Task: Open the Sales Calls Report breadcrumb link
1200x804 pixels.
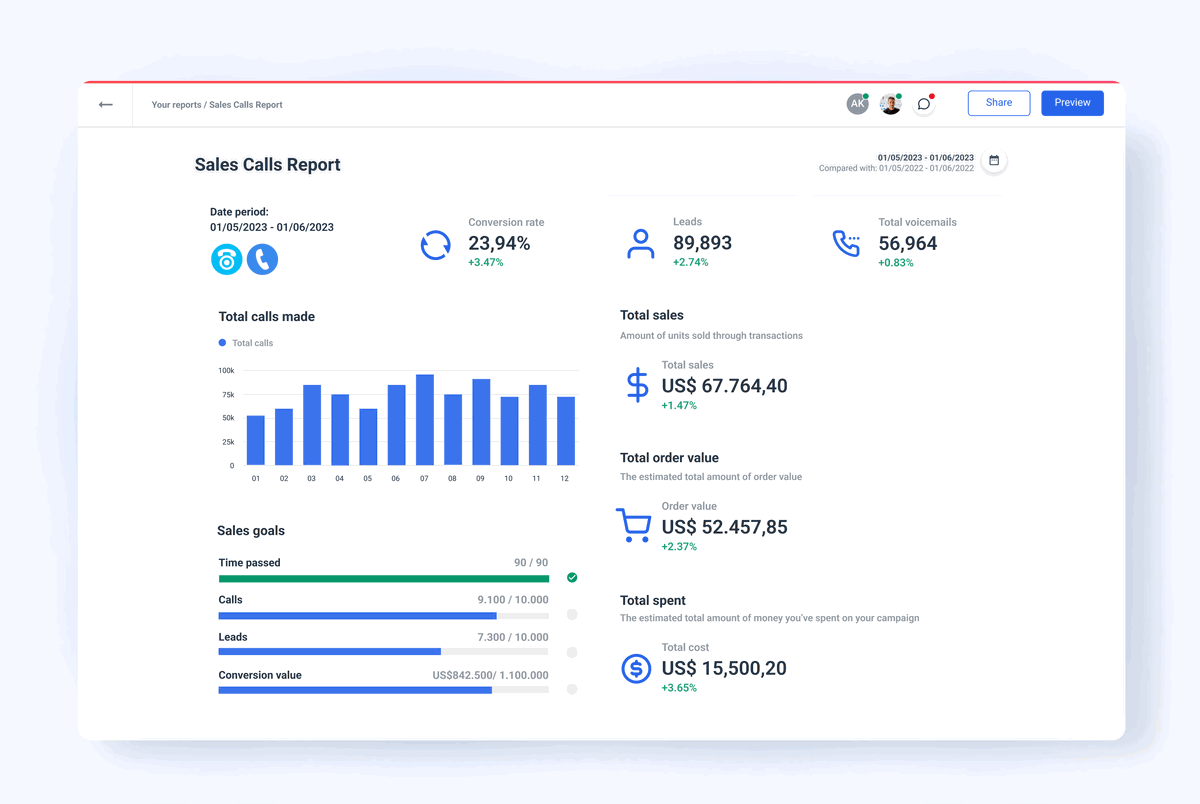Action: [x=245, y=104]
